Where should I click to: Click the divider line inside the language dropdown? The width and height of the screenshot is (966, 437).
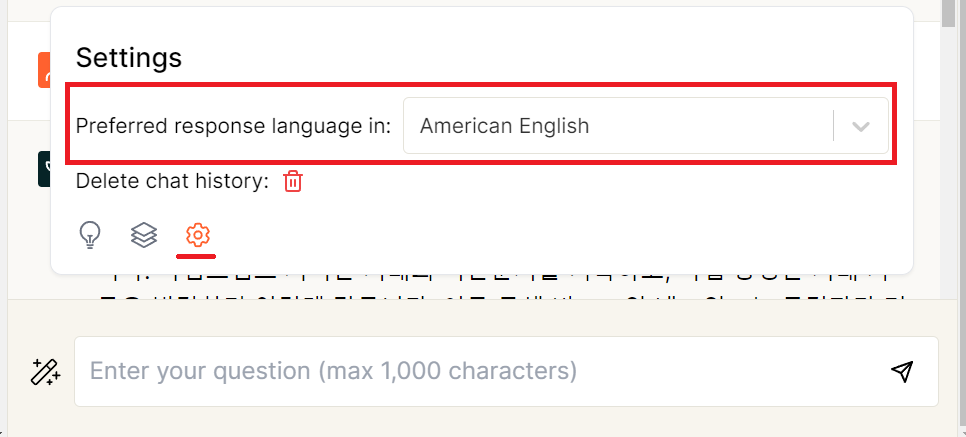click(833, 126)
